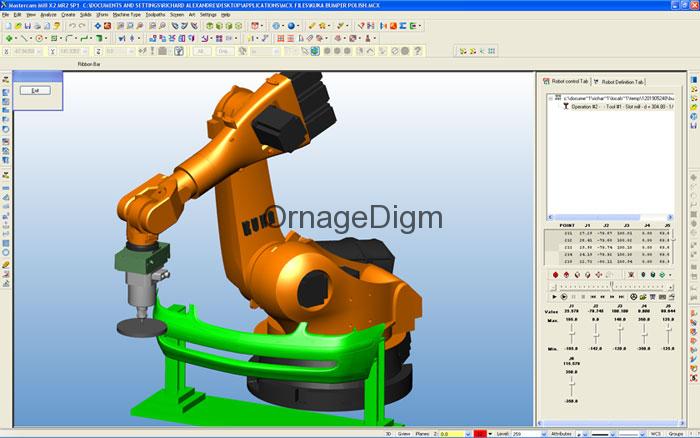Click the J6 joint vertical slider
The image size is (700, 438).
click(571, 386)
